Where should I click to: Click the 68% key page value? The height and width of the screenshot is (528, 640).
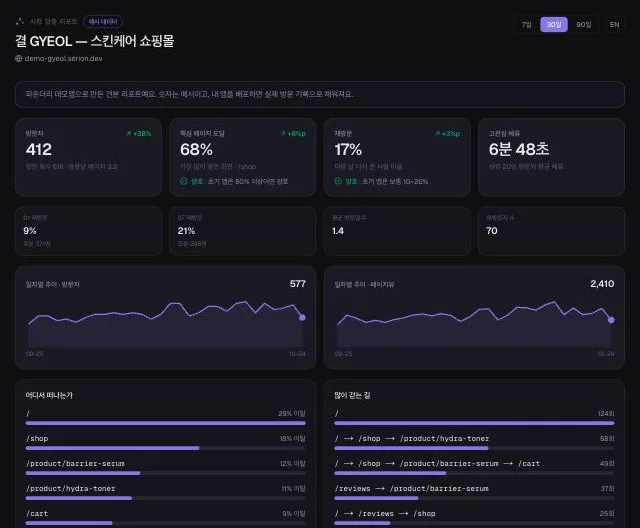[196, 149]
